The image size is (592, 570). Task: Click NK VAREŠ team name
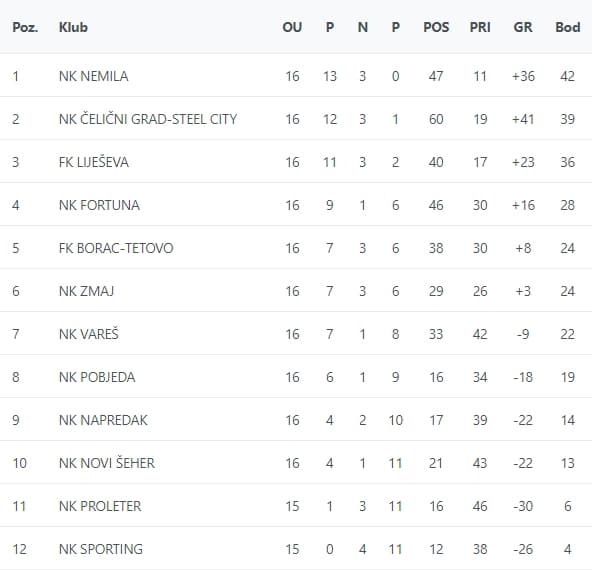tap(89, 334)
